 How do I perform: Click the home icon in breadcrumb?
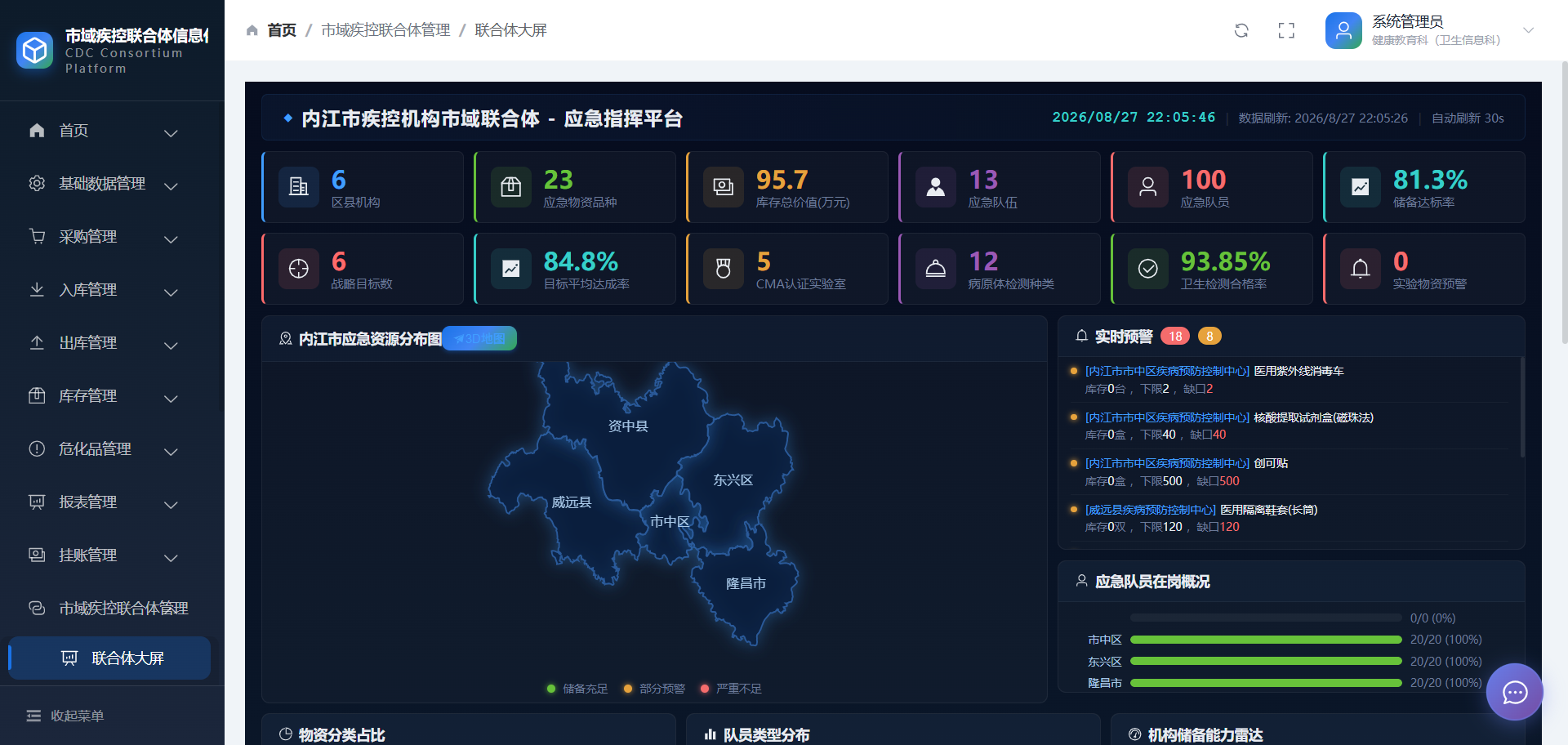252,30
